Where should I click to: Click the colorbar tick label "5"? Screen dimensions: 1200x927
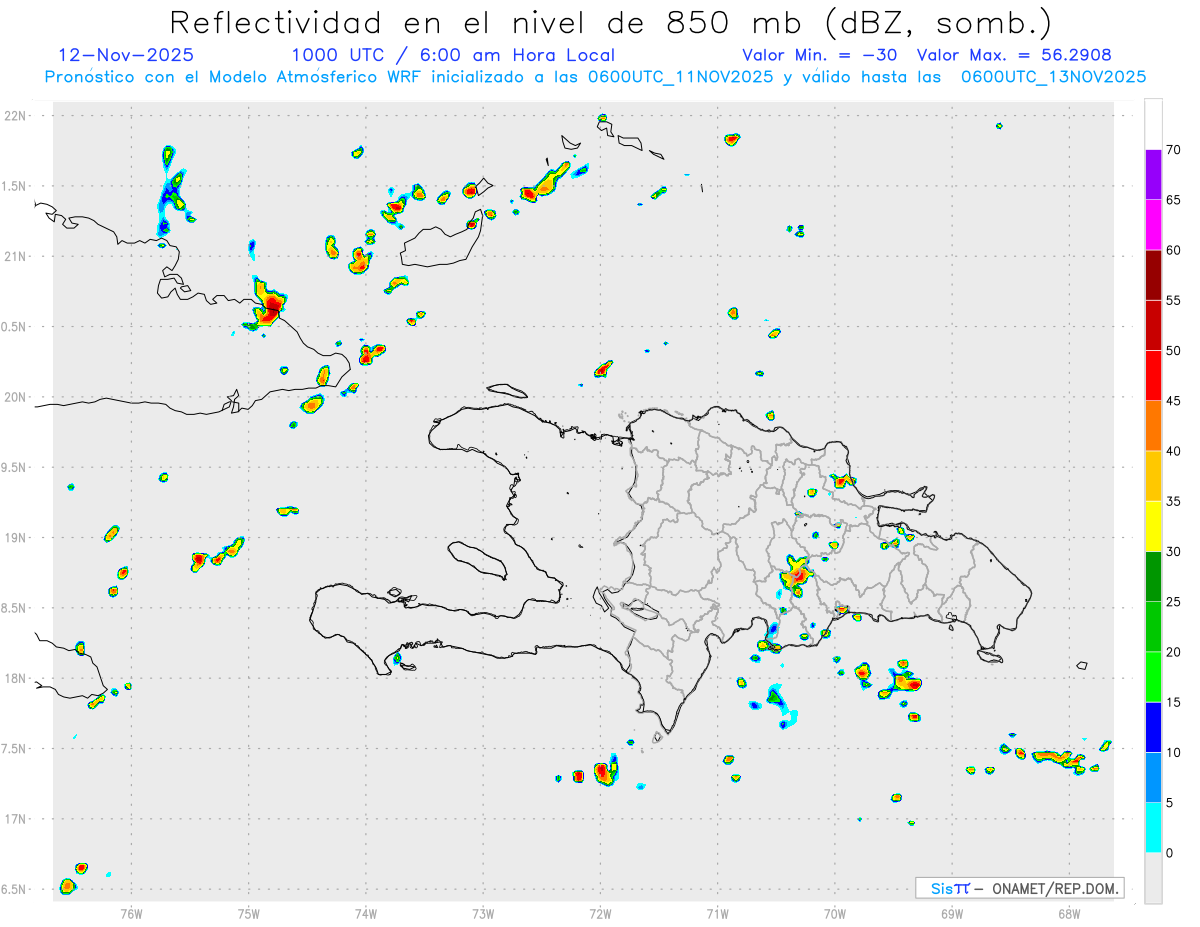click(x=1170, y=803)
